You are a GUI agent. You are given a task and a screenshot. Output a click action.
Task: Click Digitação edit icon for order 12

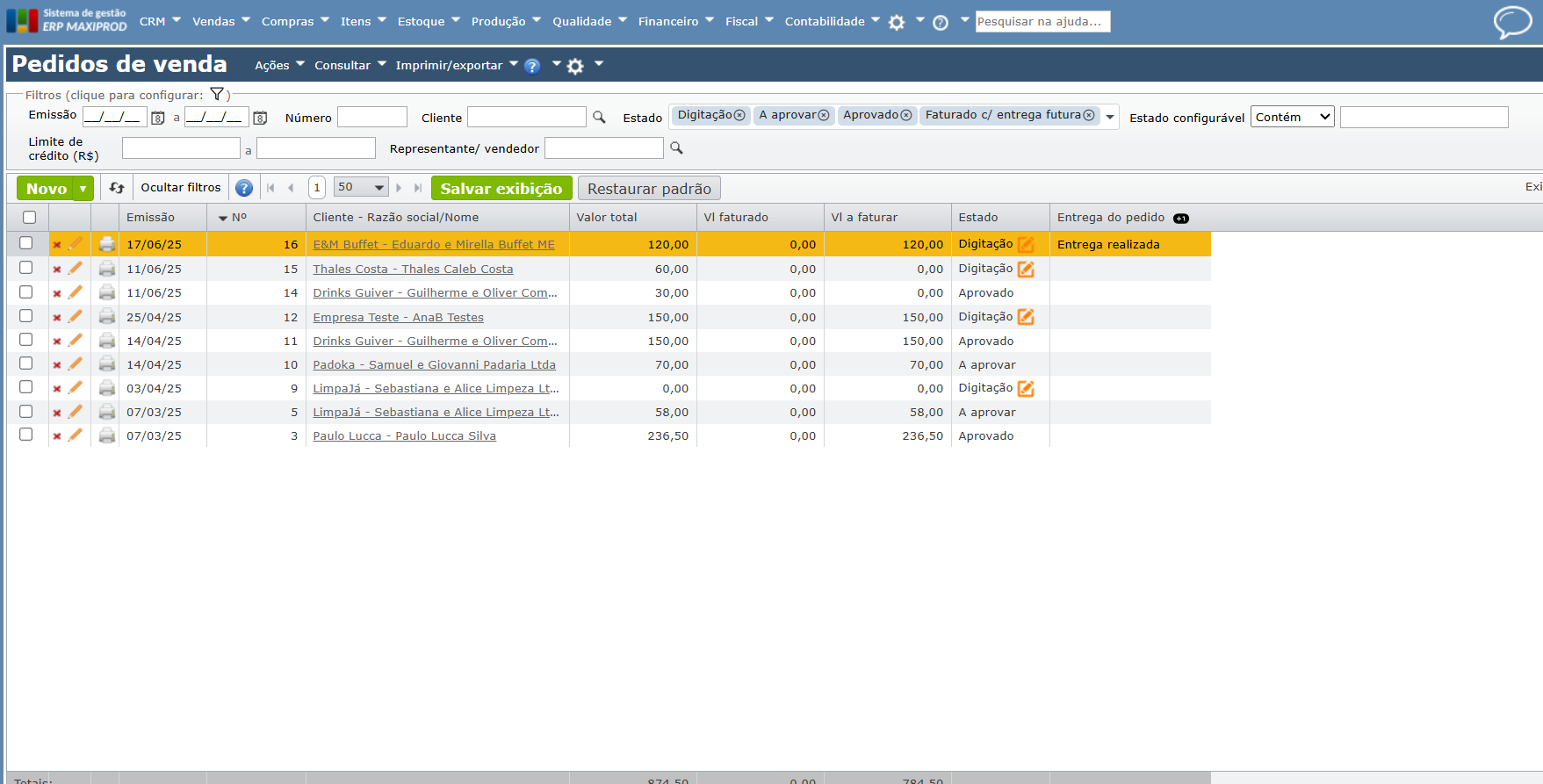pyautogui.click(x=1026, y=317)
